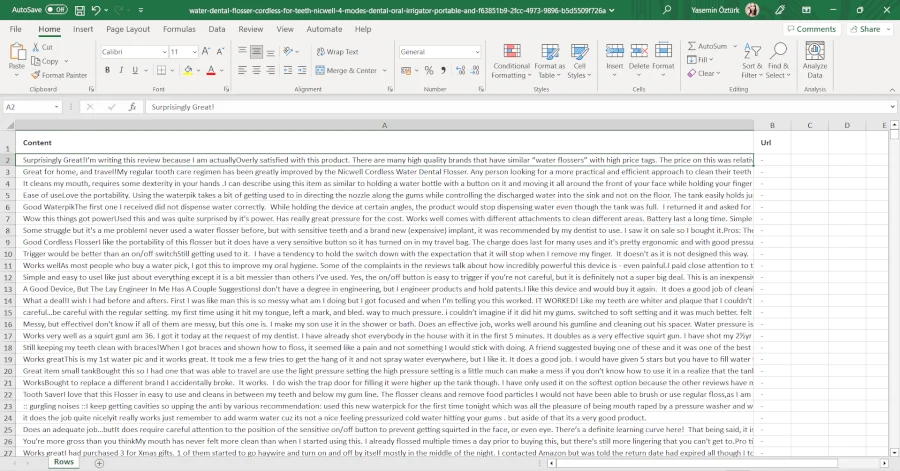Open Conditional Formatting menu

click(511, 61)
